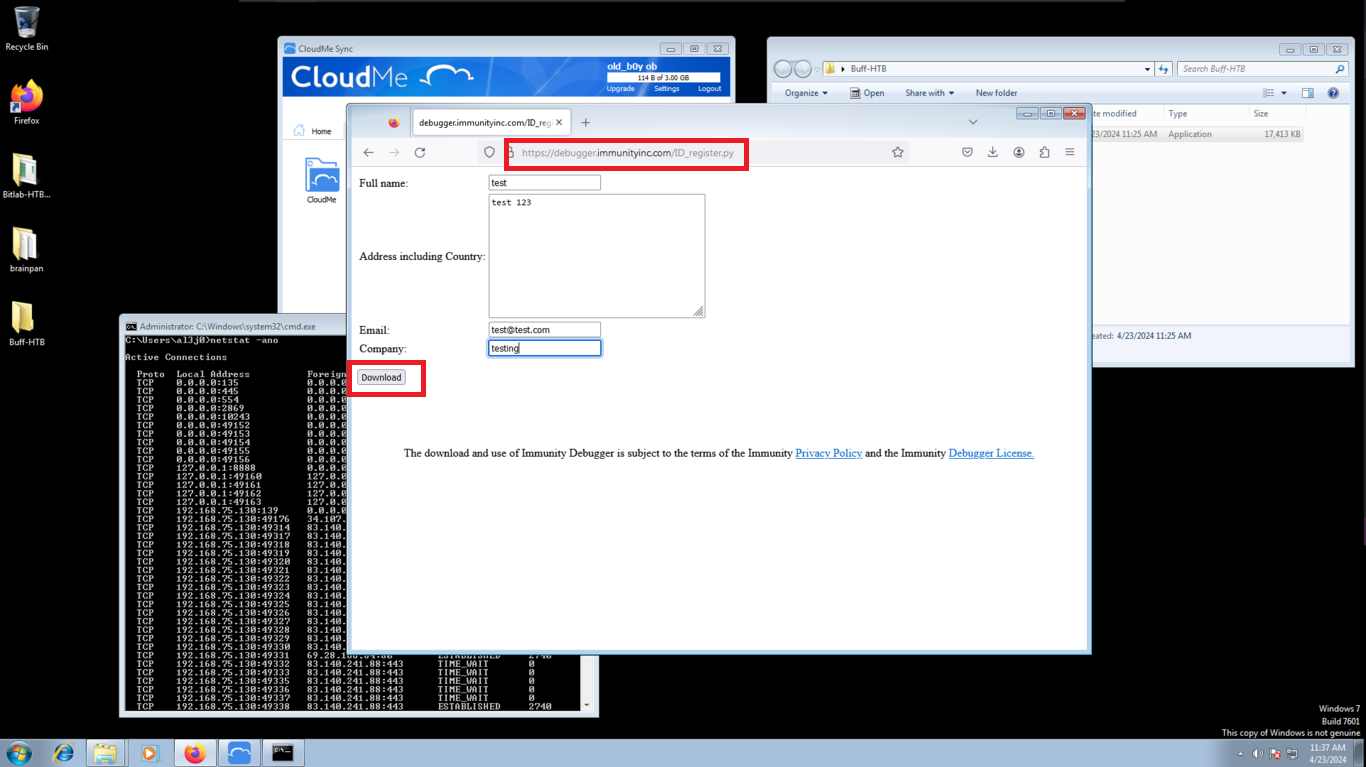Open the Debugger License link
The width and height of the screenshot is (1366, 767).
(991, 453)
